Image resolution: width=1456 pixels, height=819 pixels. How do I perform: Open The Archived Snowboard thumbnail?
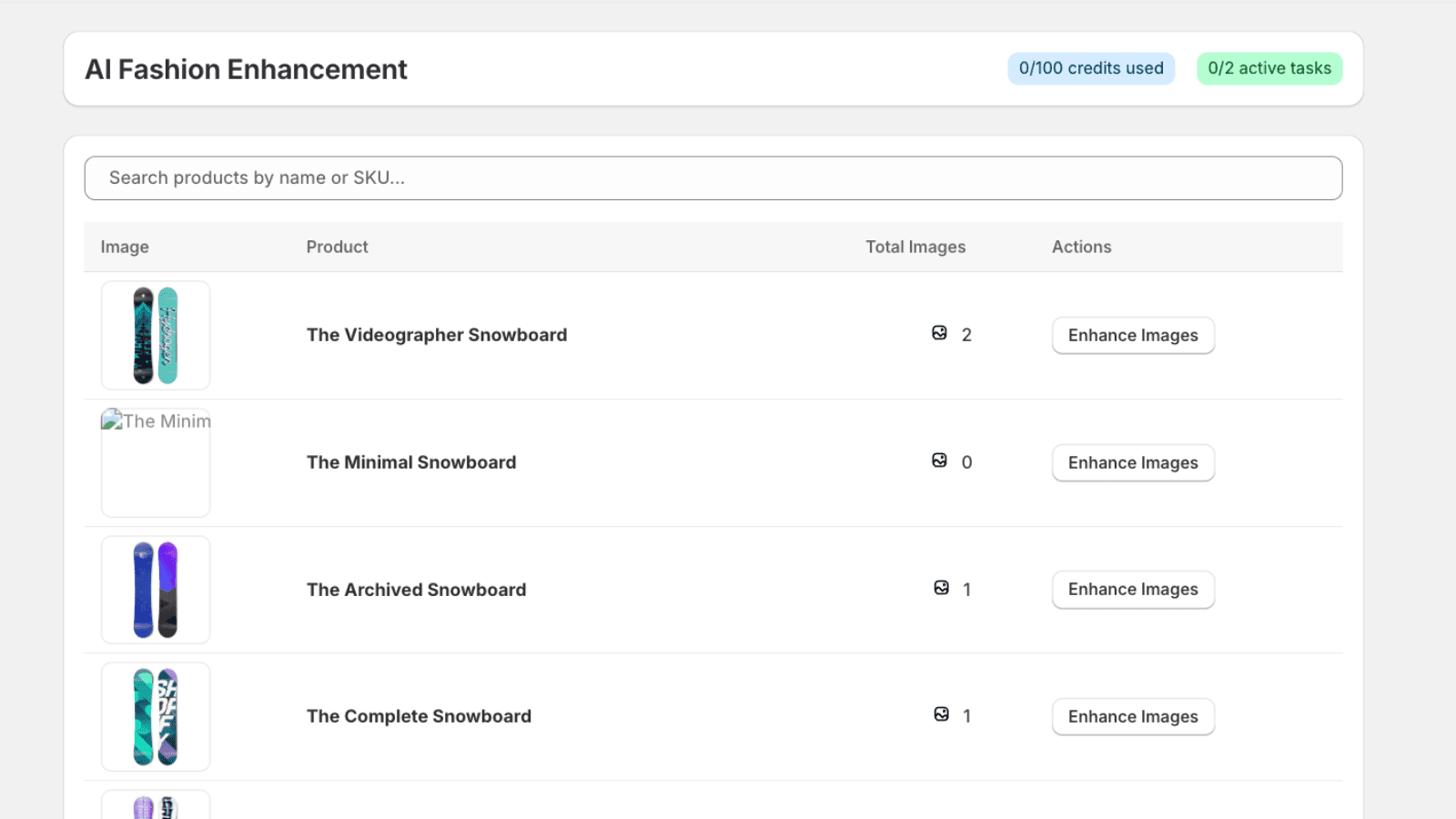pyautogui.click(x=156, y=590)
